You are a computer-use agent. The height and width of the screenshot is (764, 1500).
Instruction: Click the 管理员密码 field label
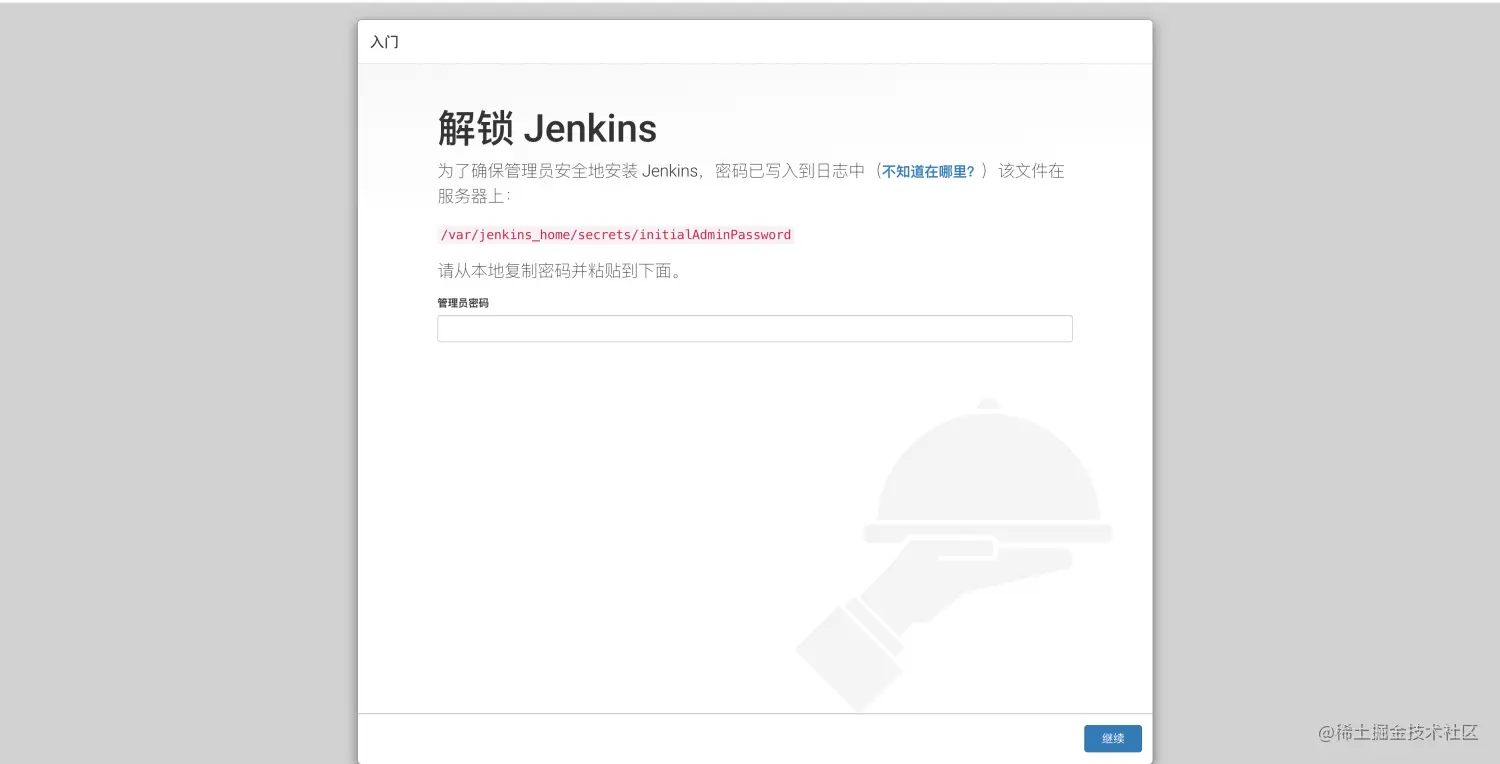(463, 303)
